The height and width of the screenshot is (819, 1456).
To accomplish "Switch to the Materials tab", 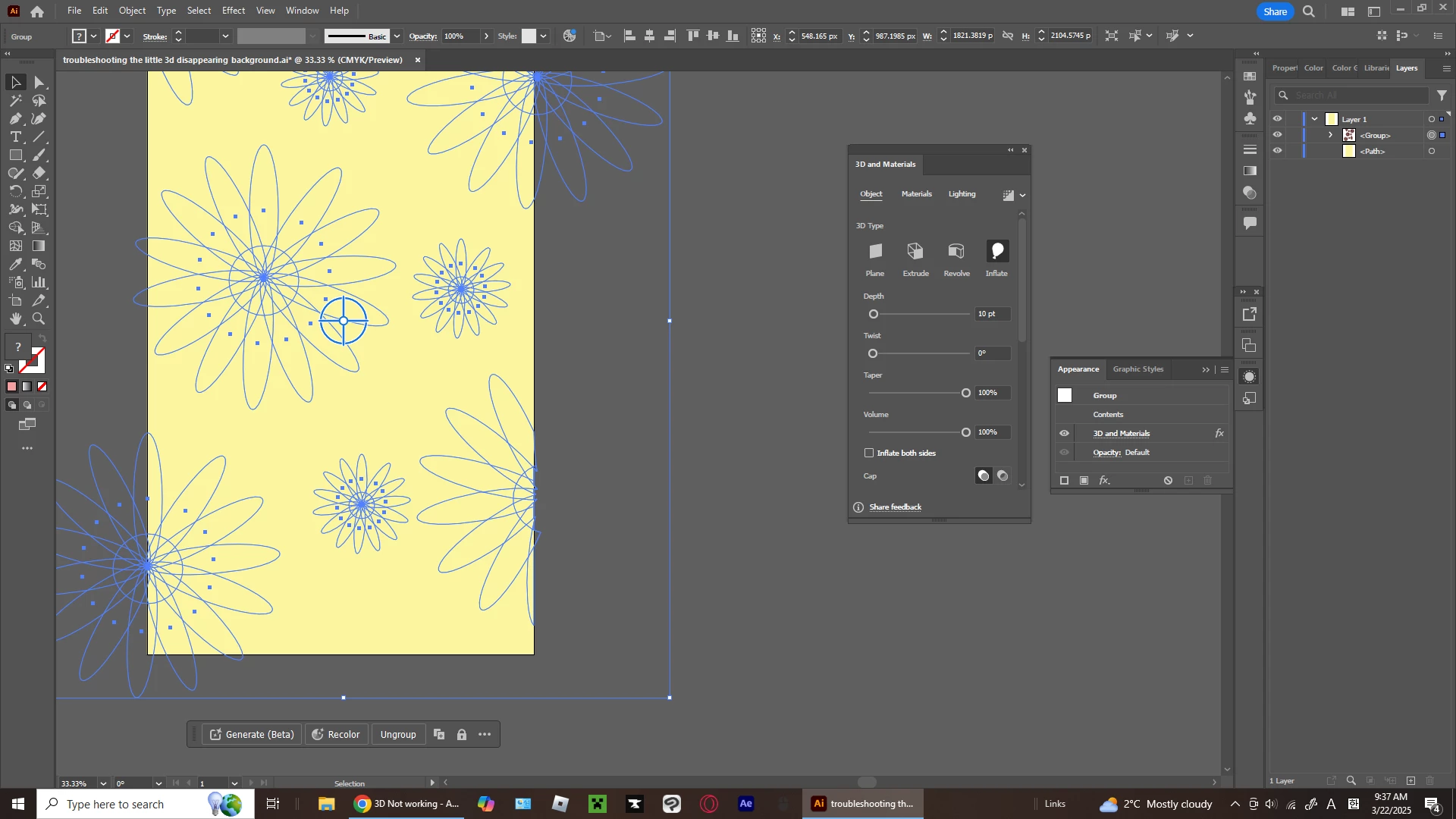I will pos(916,194).
